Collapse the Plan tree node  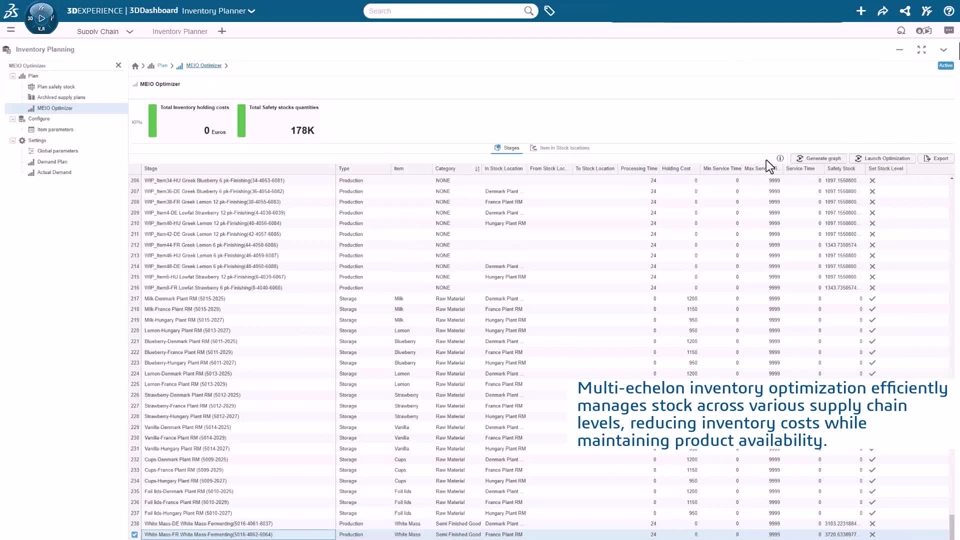pyautogui.click(x=12, y=76)
